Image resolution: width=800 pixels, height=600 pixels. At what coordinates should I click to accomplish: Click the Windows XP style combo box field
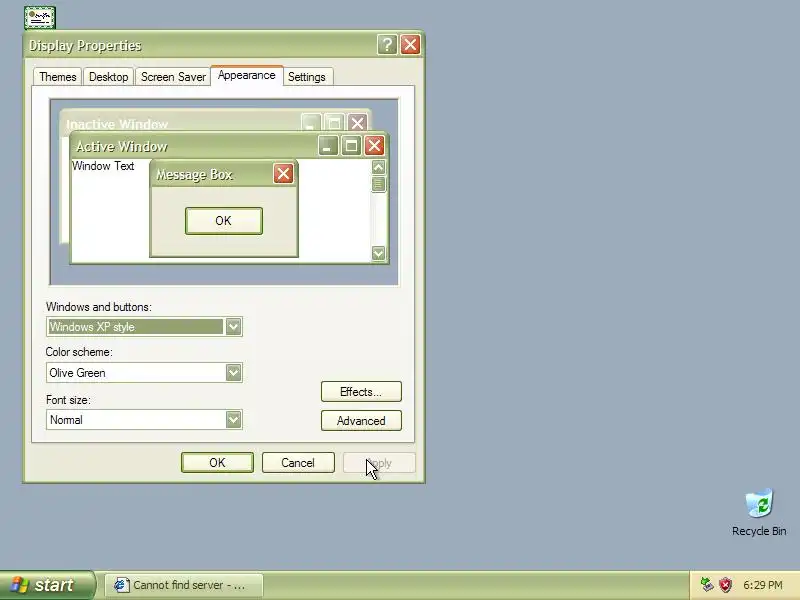pyautogui.click(x=144, y=327)
